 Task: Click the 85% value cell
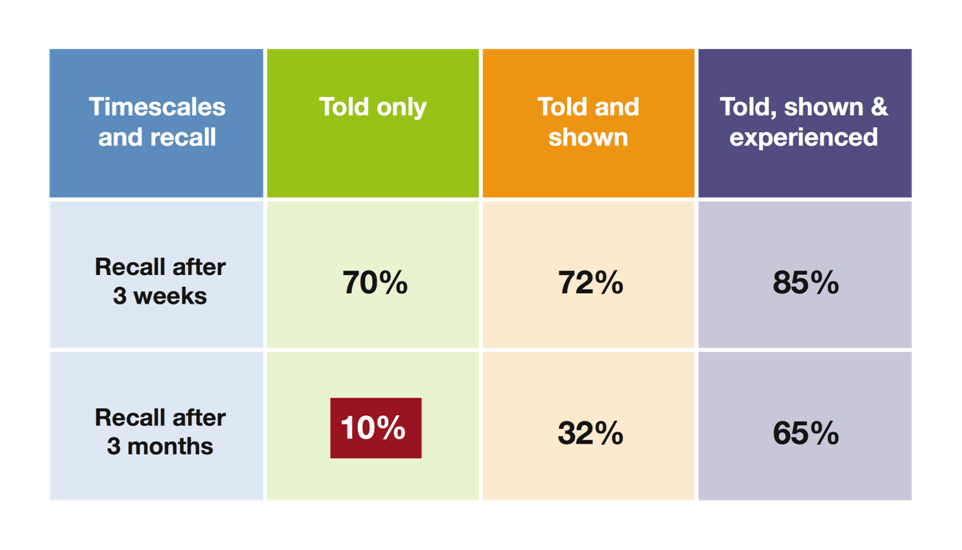point(805,283)
